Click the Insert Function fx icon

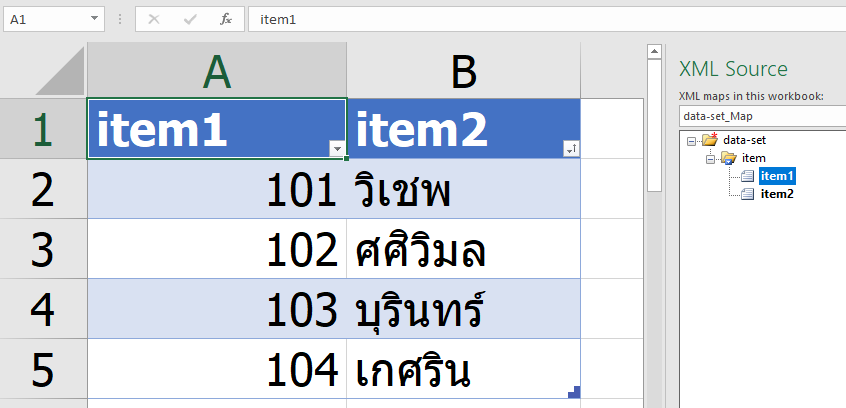pyautogui.click(x=226, y=19)
